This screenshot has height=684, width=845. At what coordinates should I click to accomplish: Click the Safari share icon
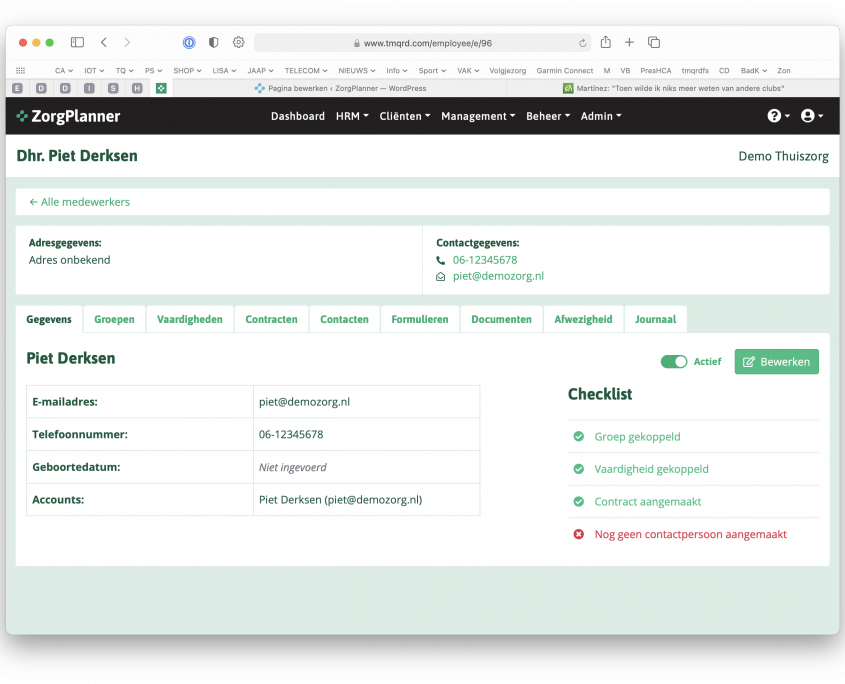click(604, 43)
